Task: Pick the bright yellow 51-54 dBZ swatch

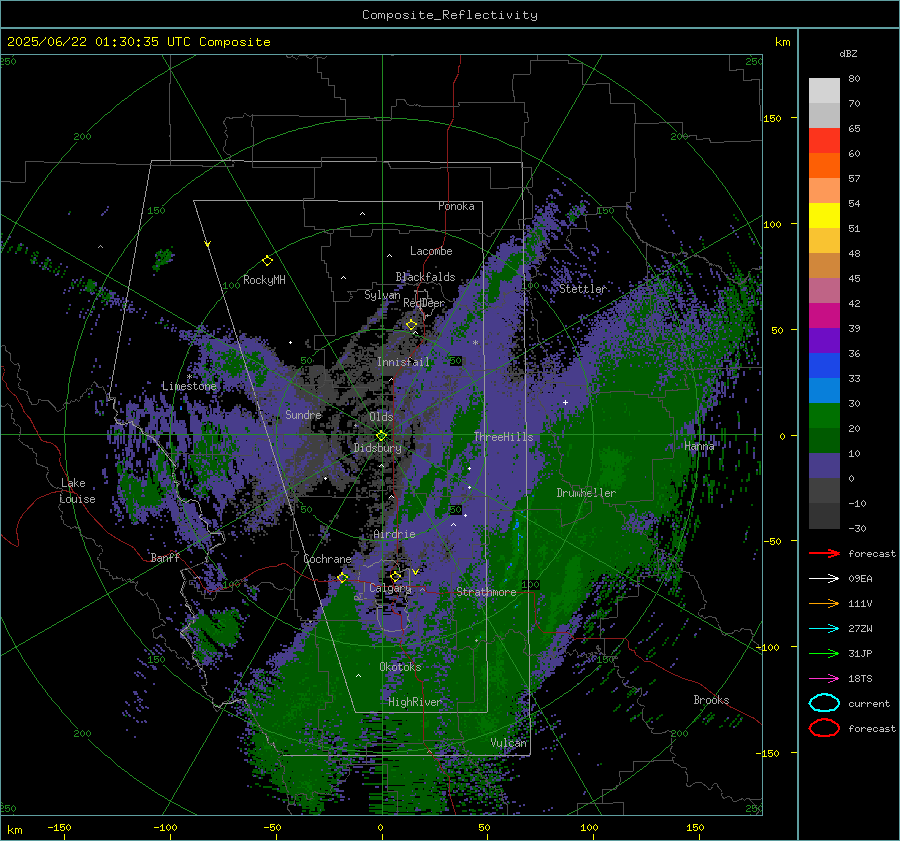Action: pyautogui.click(x=824, y=216)
